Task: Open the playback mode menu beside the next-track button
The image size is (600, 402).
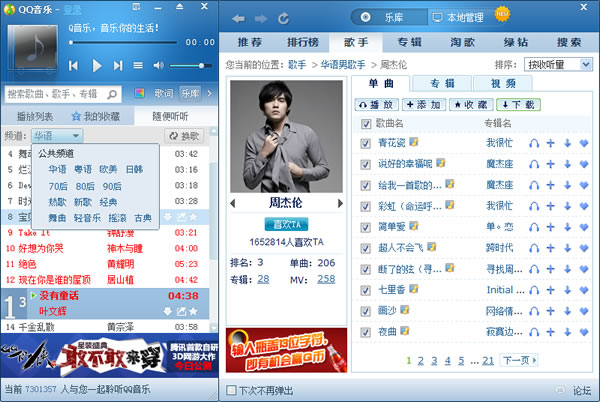Action: [x=138, y=65]
